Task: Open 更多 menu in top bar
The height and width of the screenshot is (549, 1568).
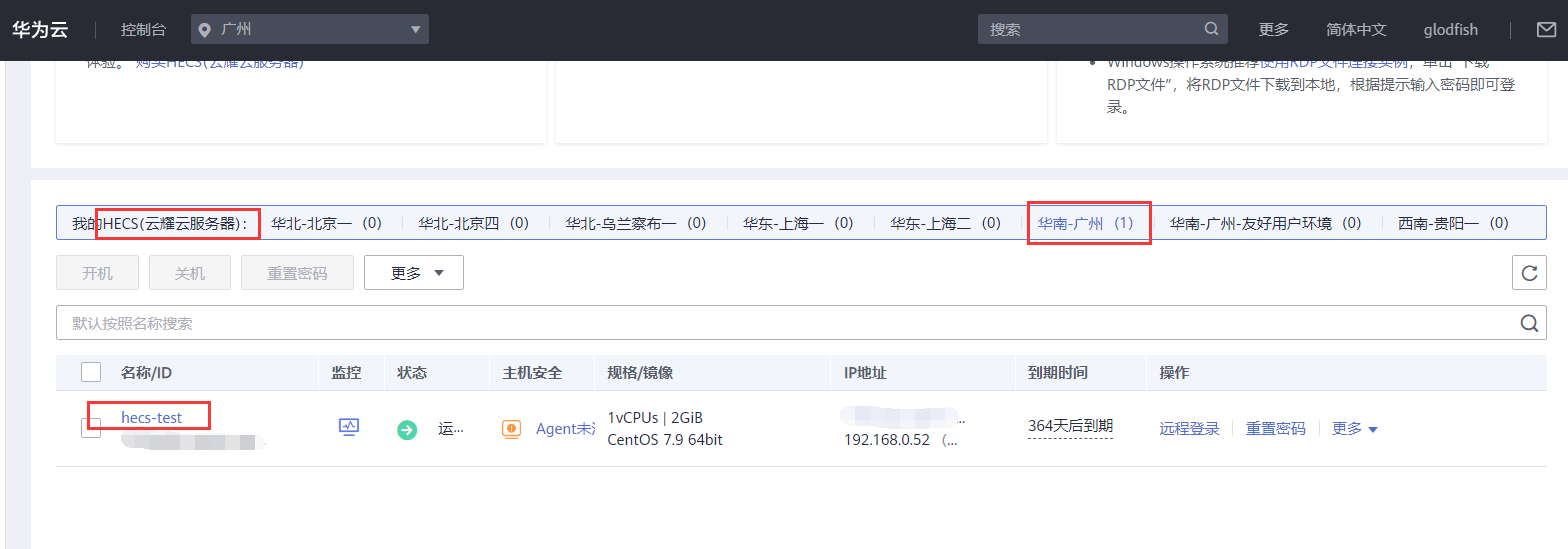Action: click(1273, 29)
